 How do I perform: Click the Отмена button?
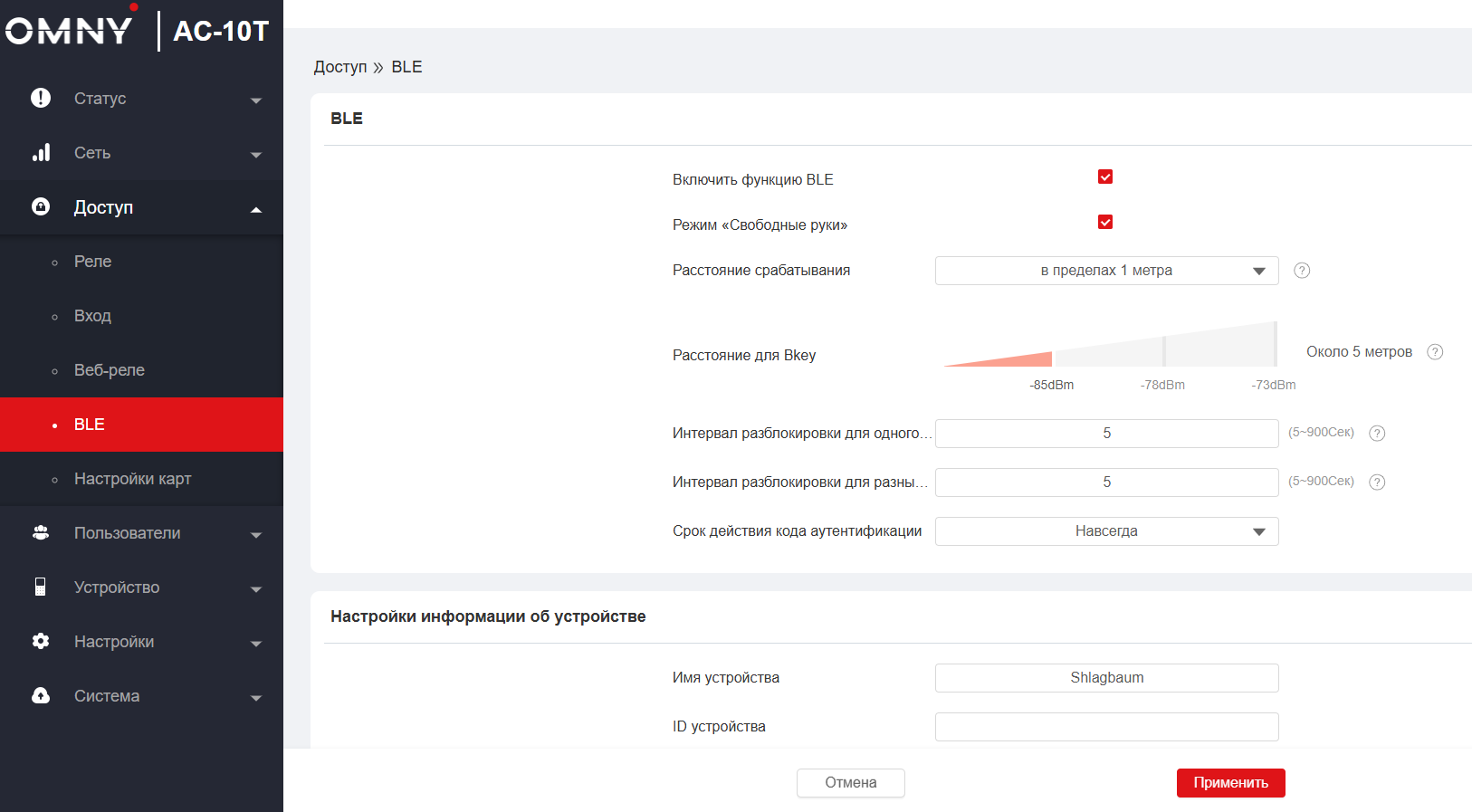coord(850,783)
